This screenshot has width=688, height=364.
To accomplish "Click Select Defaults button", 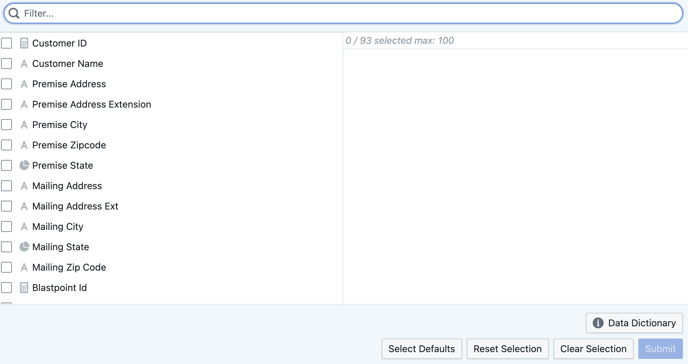I will (x=422, y=349).
